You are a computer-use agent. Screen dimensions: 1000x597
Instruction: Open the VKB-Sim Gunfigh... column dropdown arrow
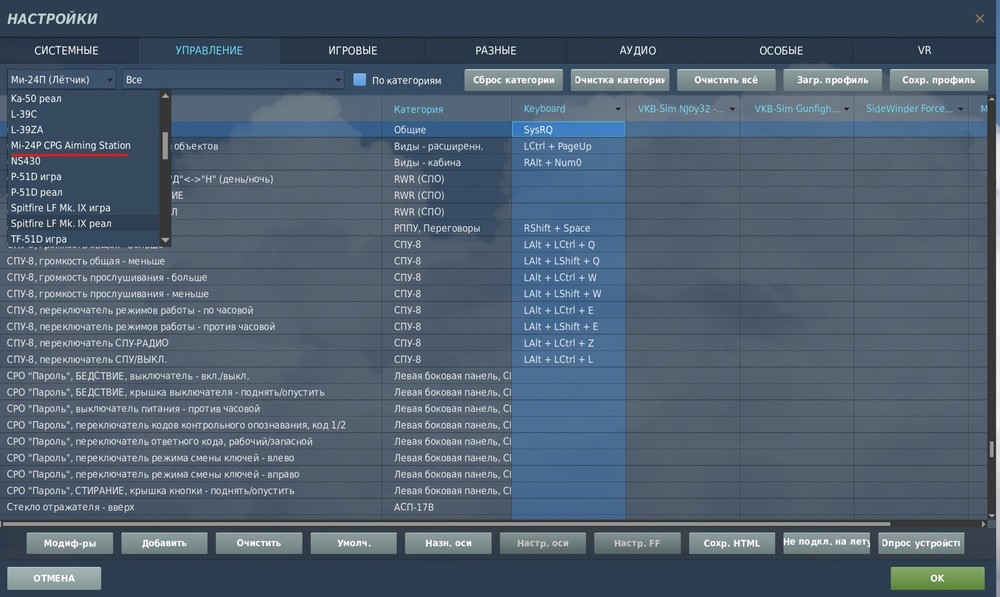click(846, 109)
